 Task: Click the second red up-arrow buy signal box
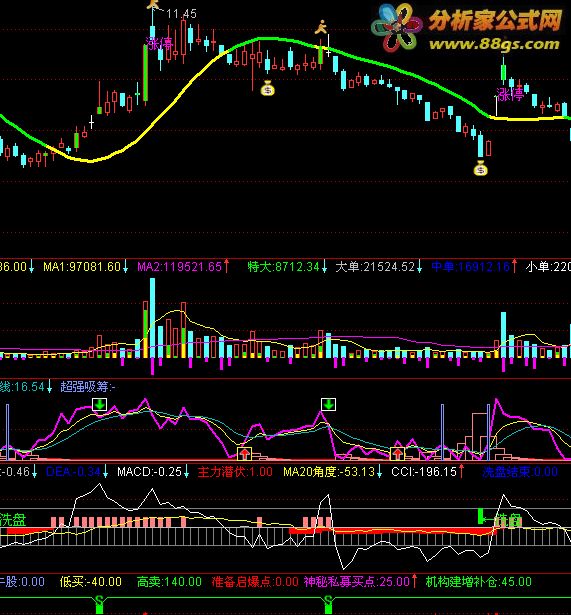pos(398,453)
